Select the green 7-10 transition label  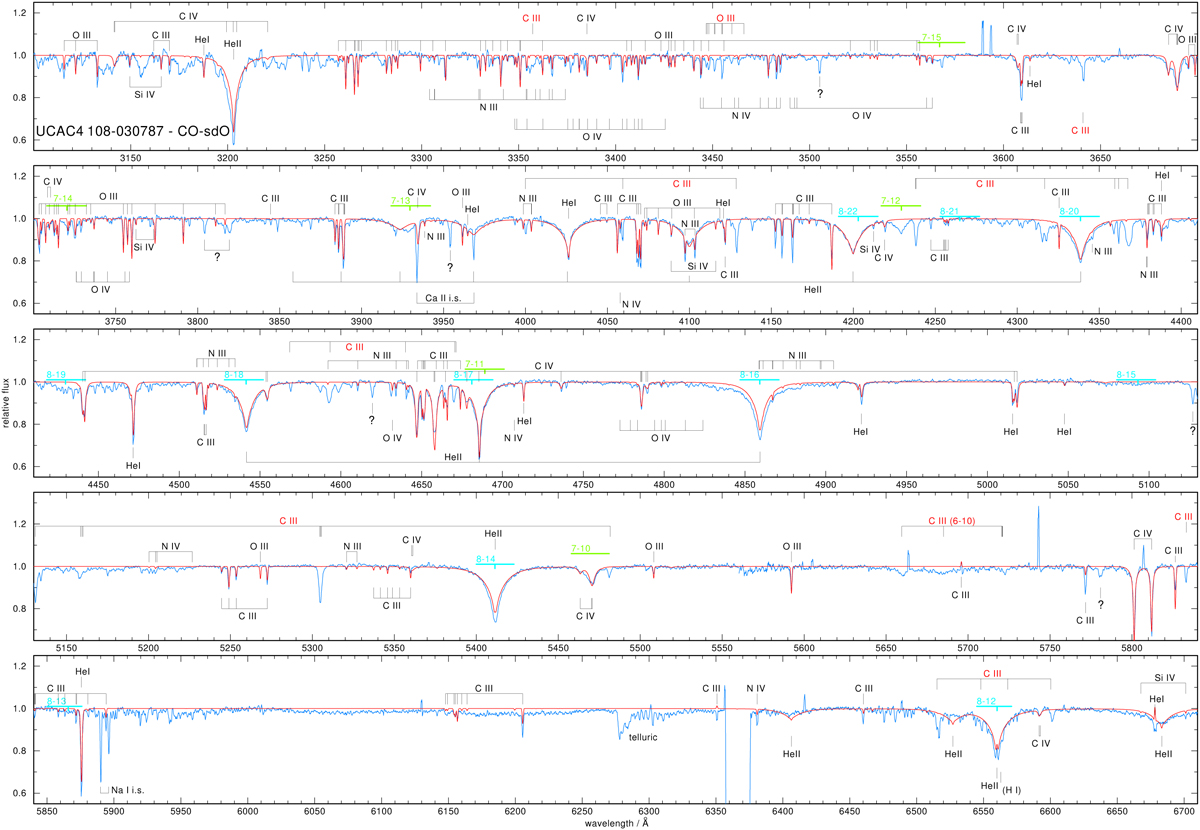tap(581, 548)
